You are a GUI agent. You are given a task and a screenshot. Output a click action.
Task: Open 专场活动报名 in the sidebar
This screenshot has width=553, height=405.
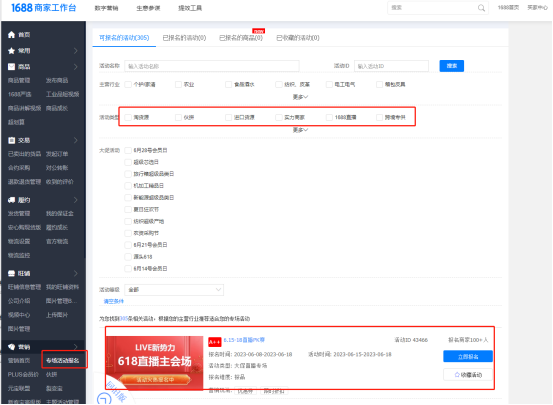[x=63, y=361]
